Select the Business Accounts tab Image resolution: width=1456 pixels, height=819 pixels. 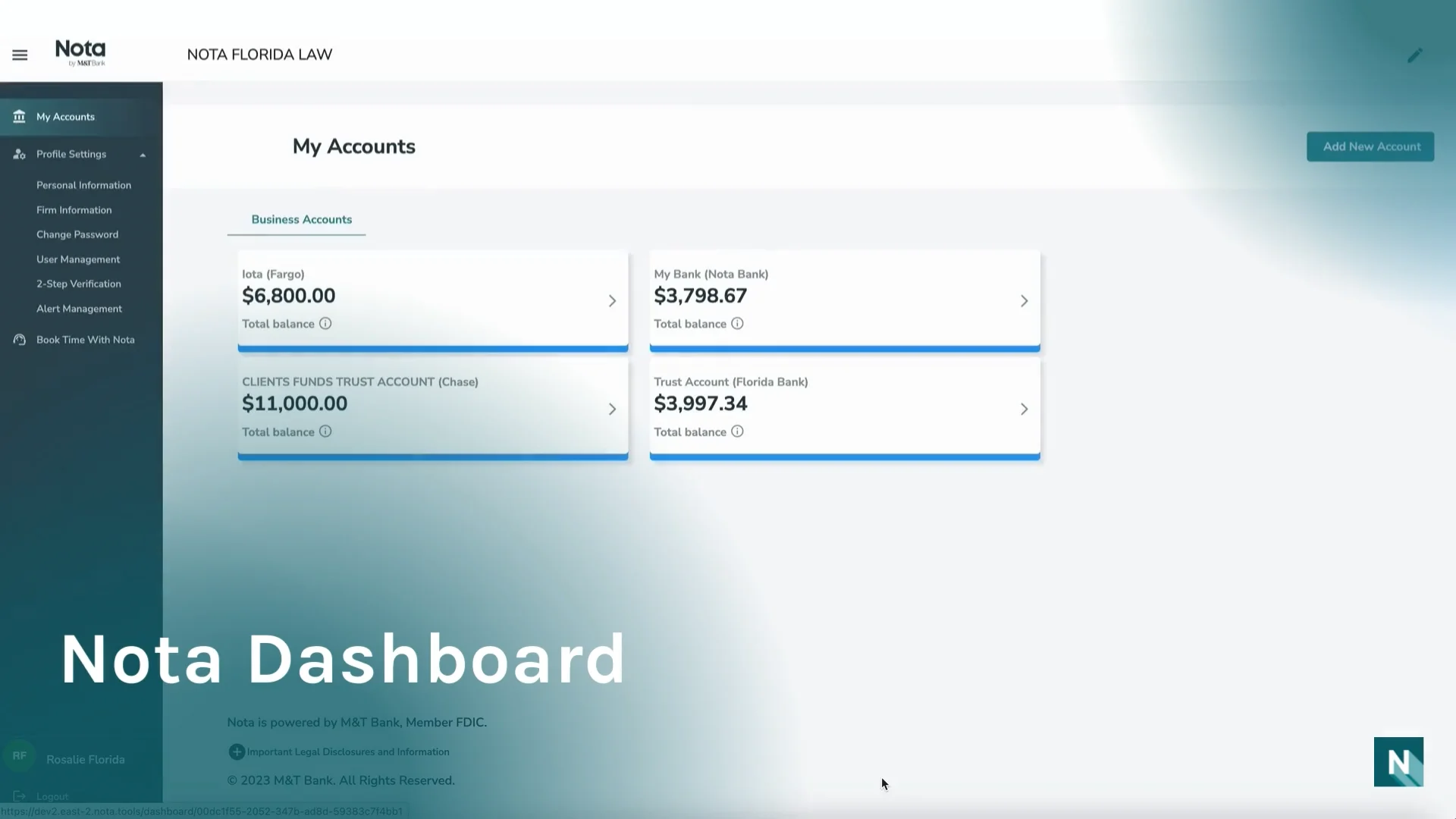tap(301, 220)
